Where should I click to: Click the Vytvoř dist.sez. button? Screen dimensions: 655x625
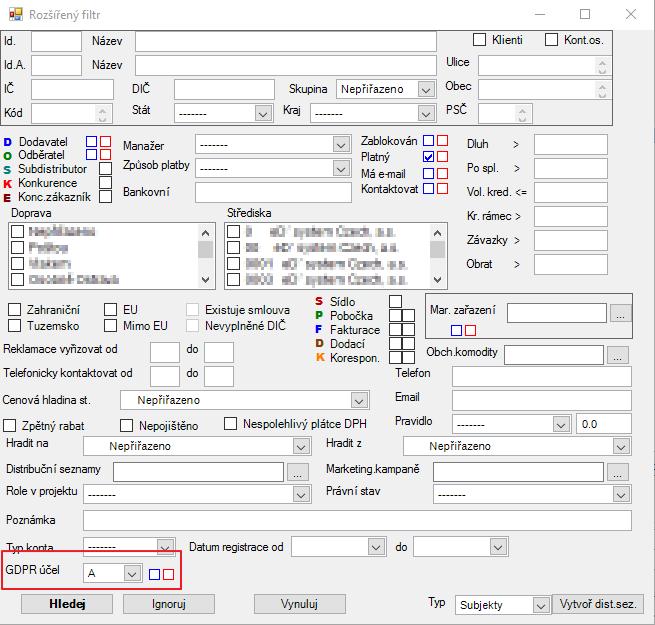[598, 604]
